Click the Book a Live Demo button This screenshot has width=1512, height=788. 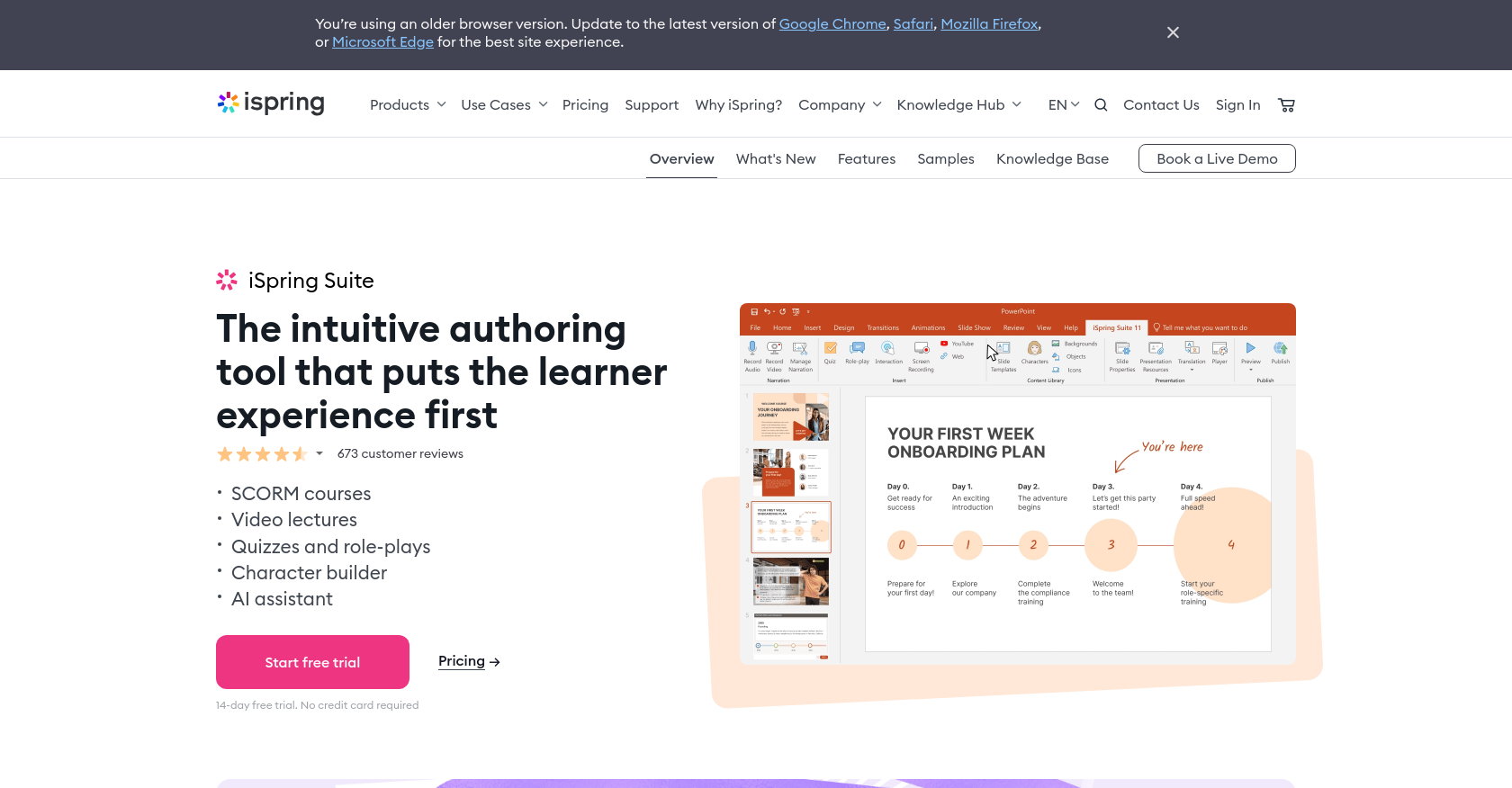pos(1217,158)
